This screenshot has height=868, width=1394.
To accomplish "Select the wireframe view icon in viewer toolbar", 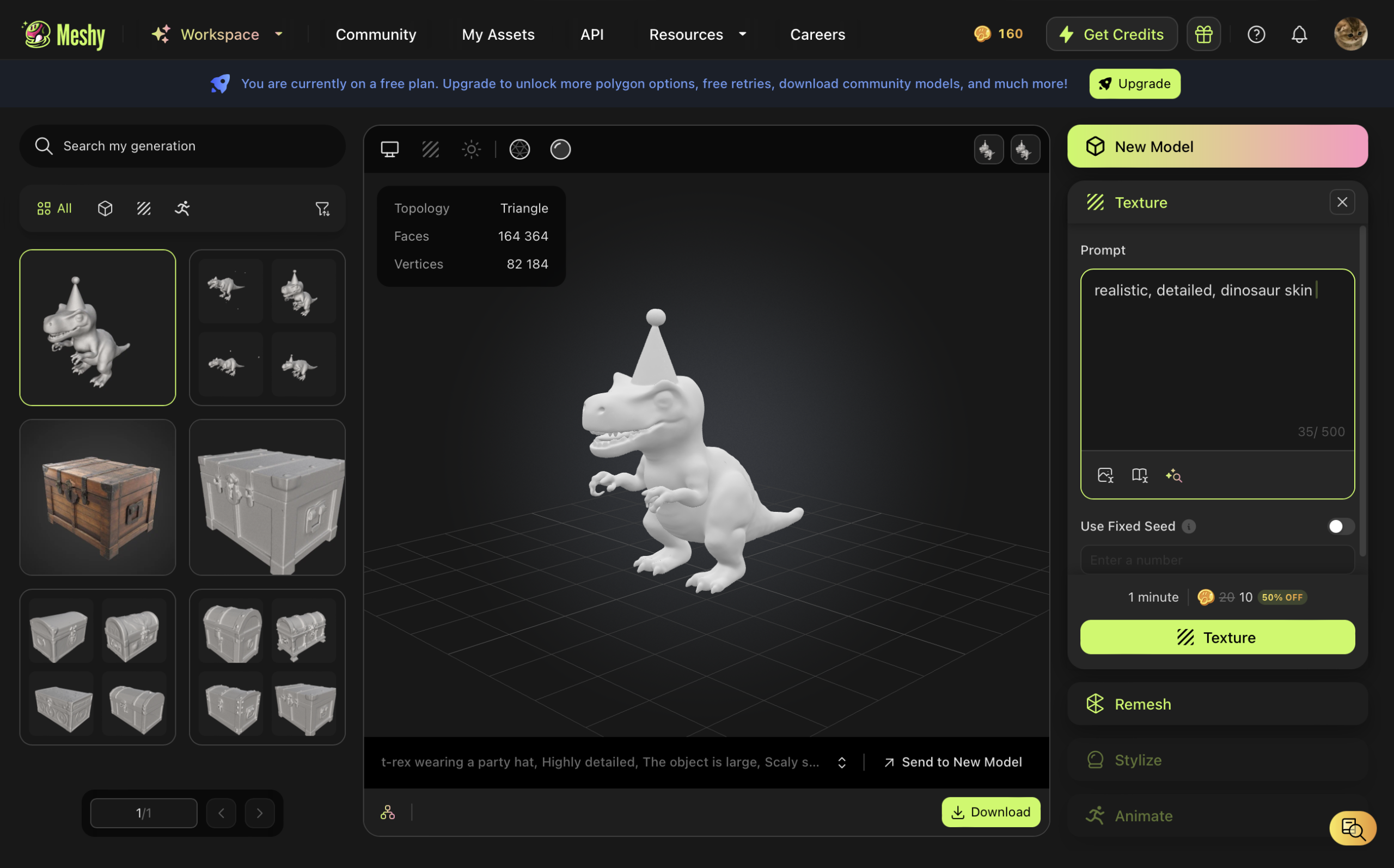I will [519, 149].
